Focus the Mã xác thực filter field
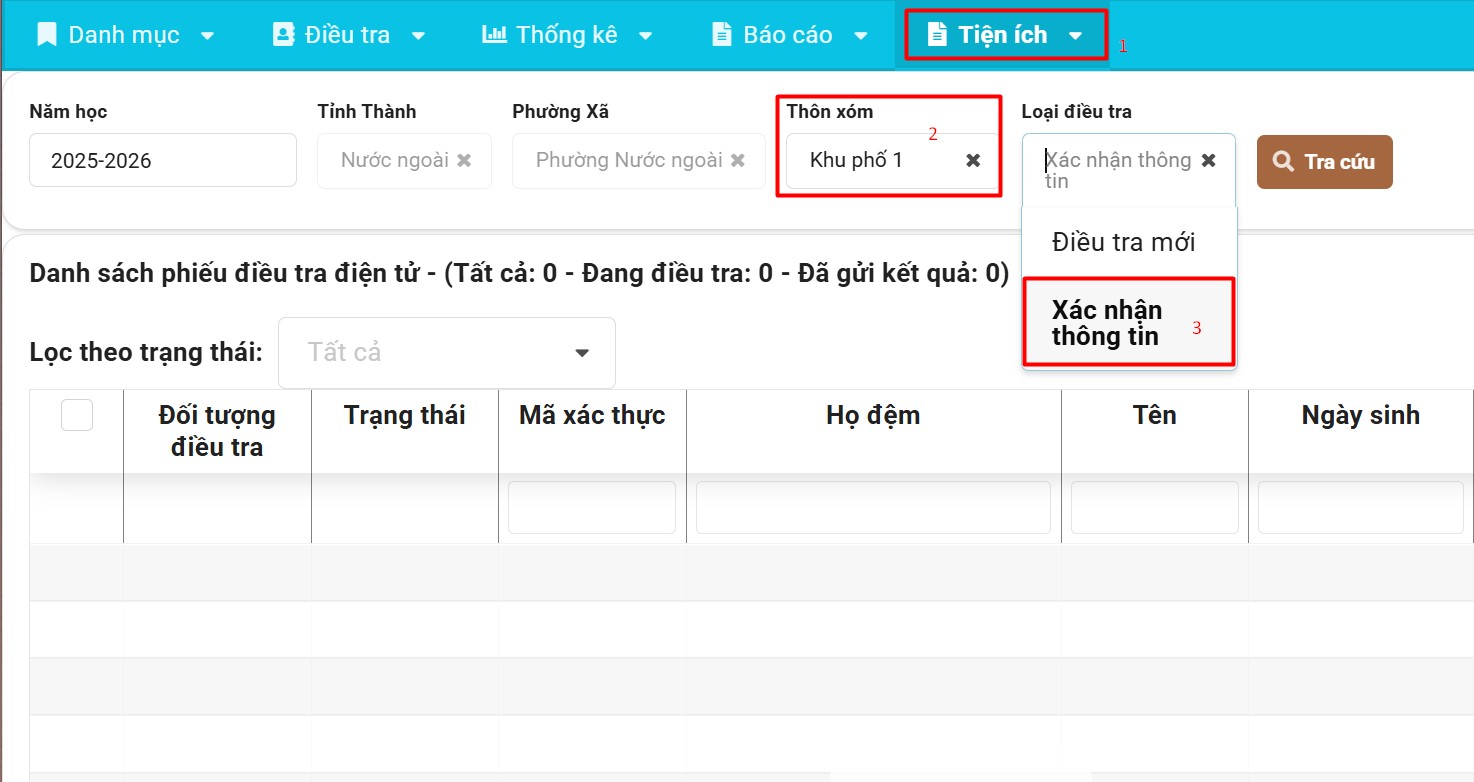 [x=592, y=508]
